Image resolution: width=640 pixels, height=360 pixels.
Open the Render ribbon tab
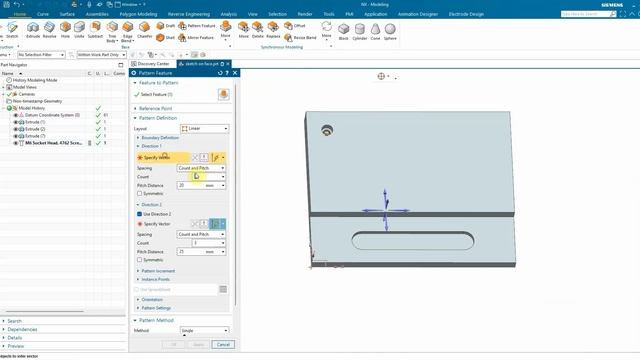[x=304, y=14]
